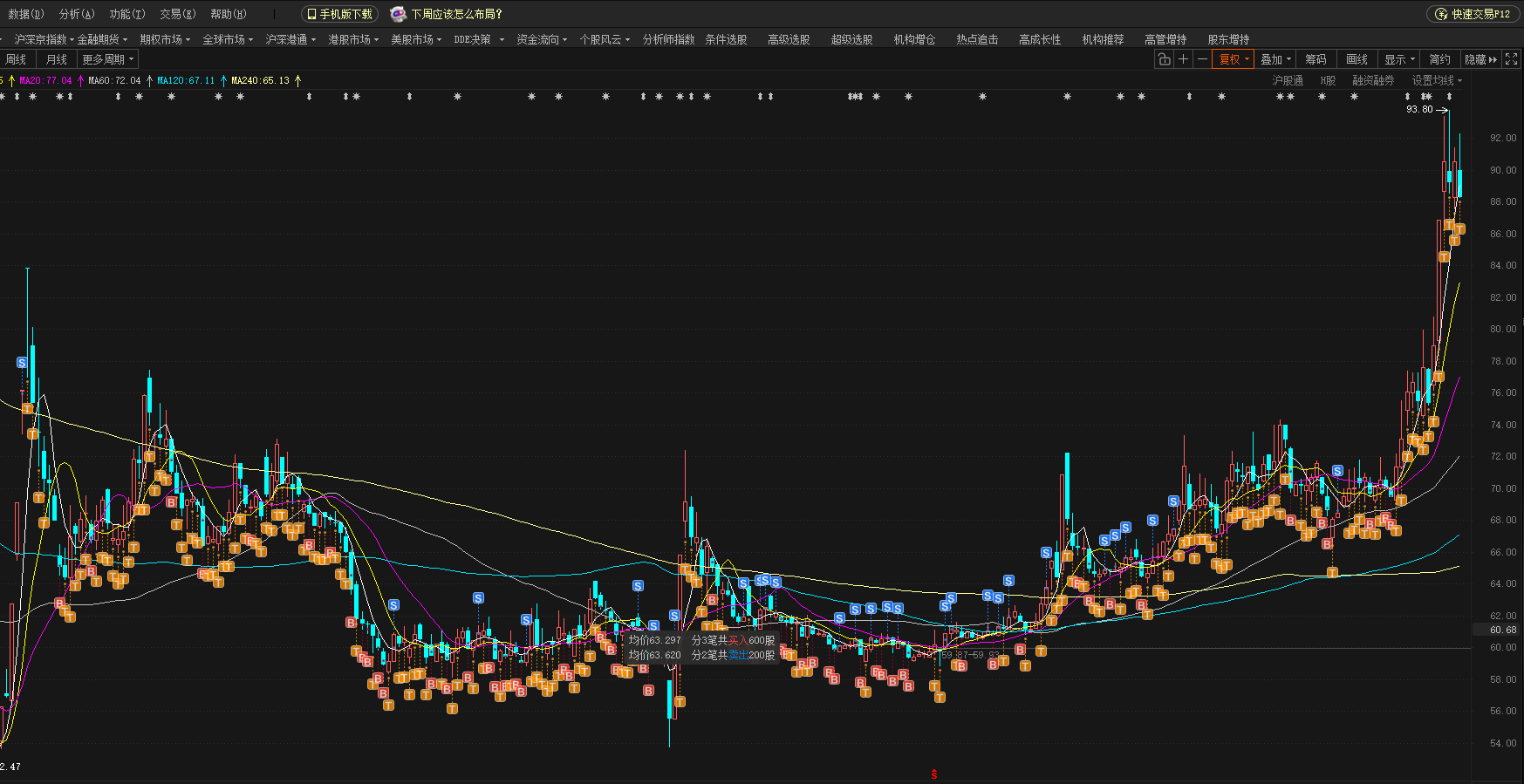The width and height of the screenshot is (1524, 784).
Task: Click MA60:72.04 label
Action: pyautogui.click(x=114, y=80)
